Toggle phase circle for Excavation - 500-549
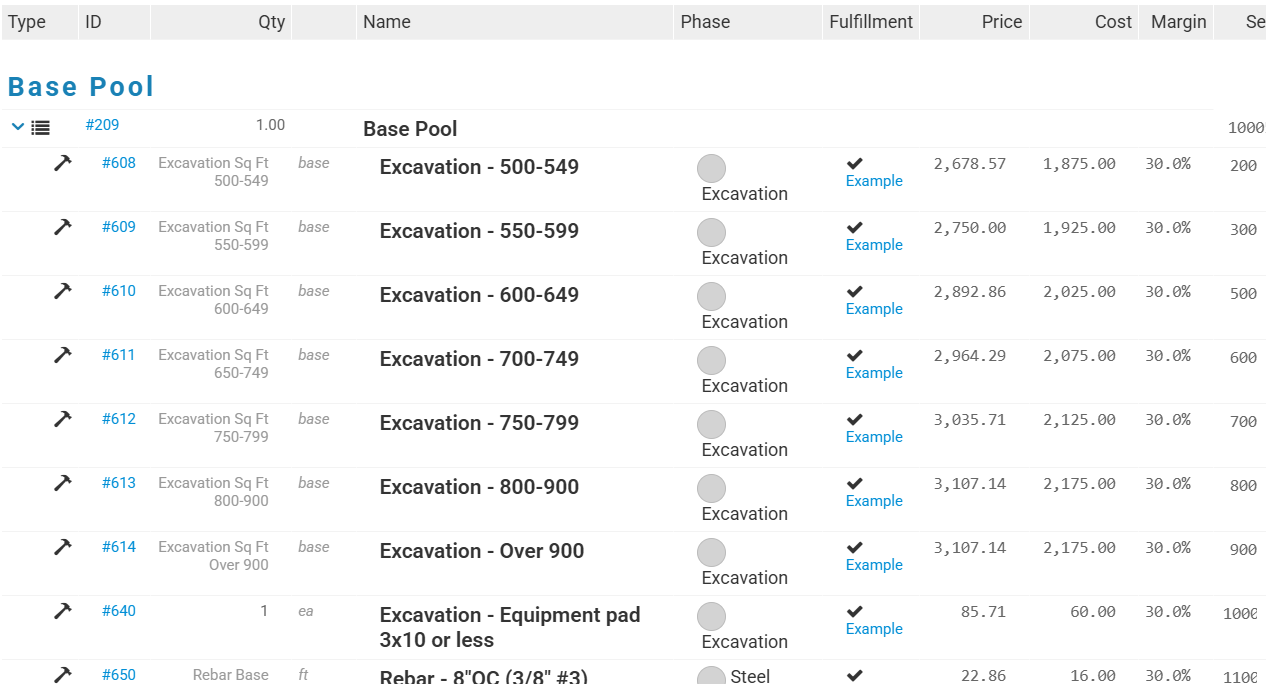Image resolution: width=1266 pixels, height=684 pixels. [711, 168]
